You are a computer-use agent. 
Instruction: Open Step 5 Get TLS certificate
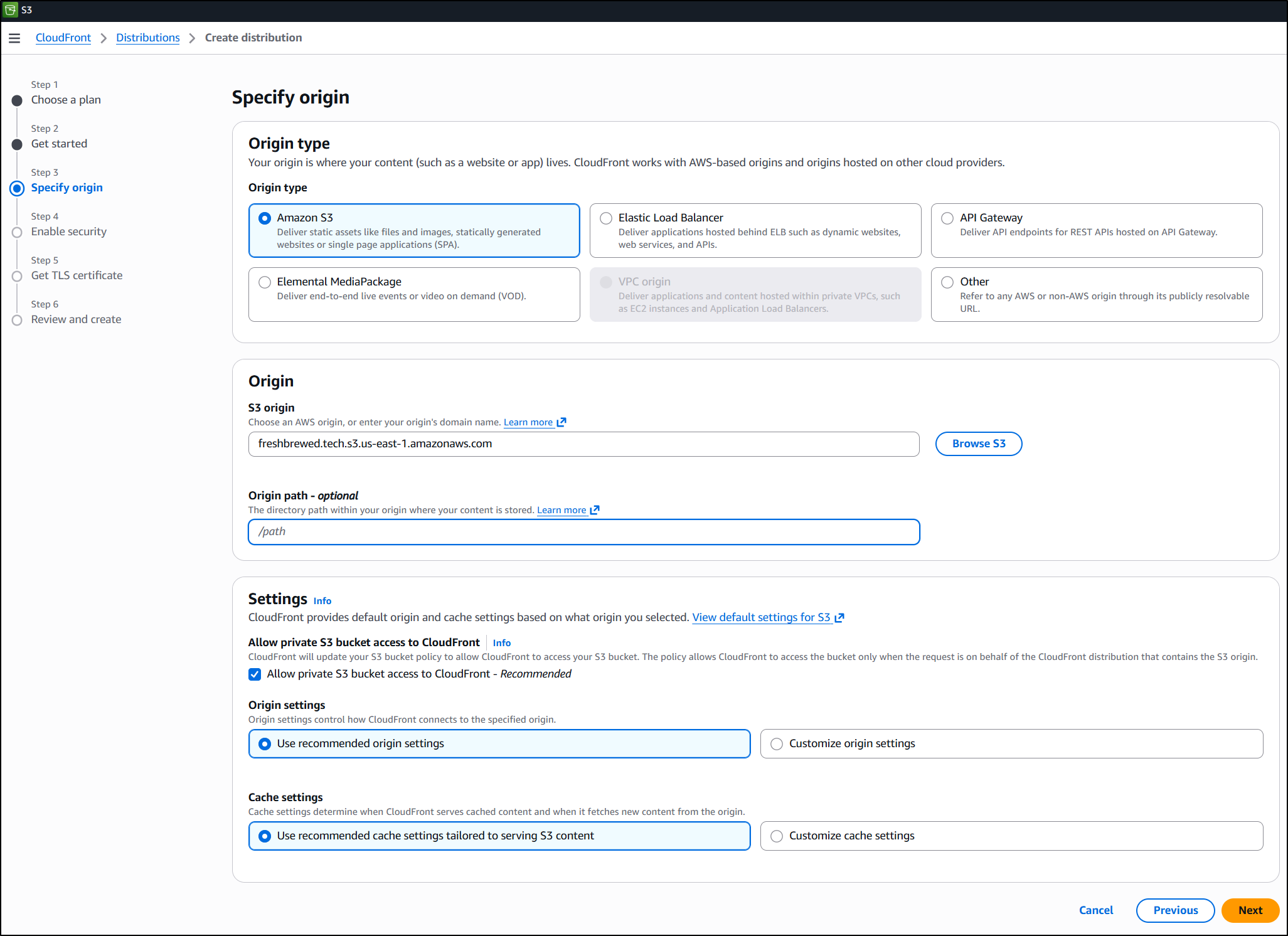77,275
